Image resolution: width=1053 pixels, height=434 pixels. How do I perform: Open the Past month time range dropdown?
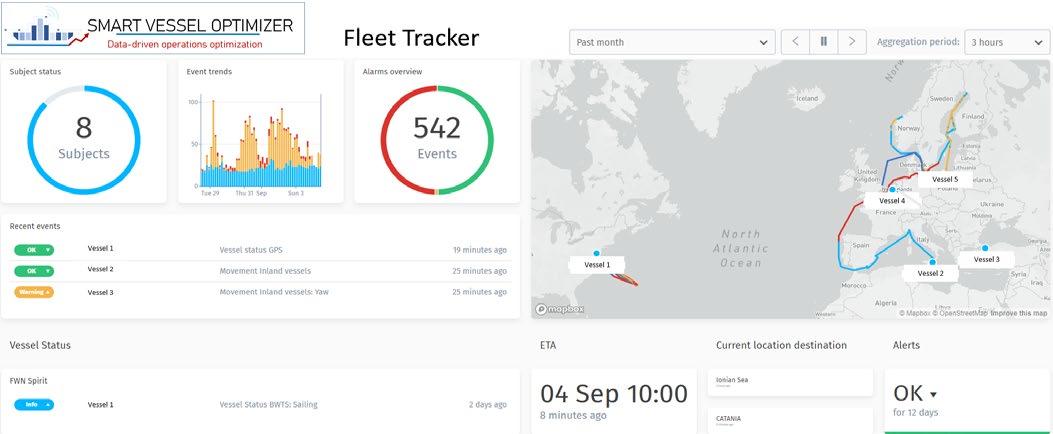pyautogui.click(x=672, y=42)
